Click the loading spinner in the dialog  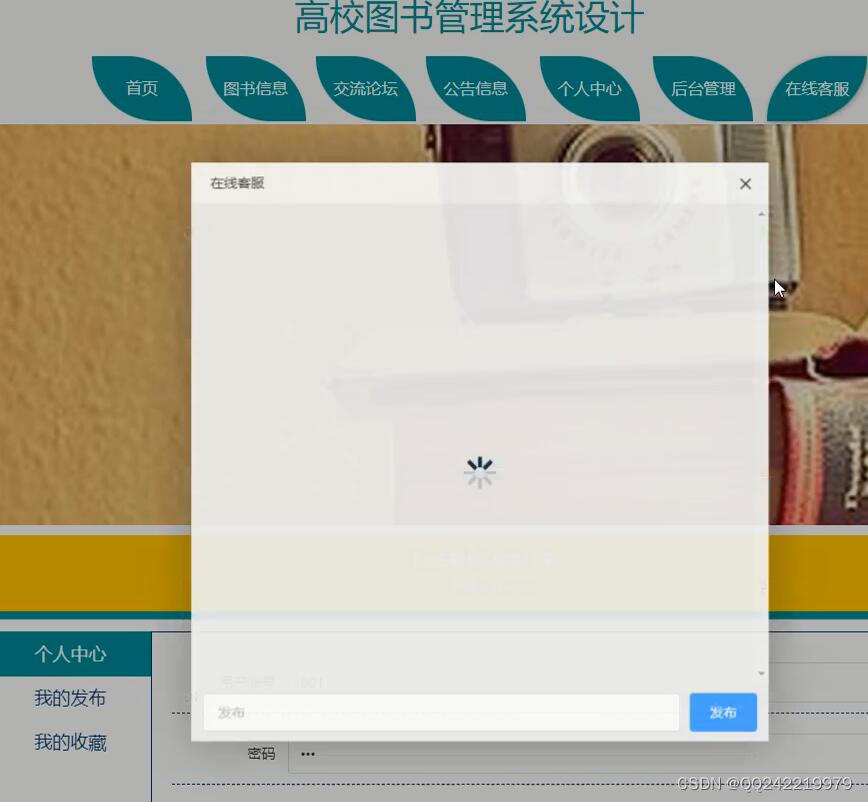[x=479, y=471]
